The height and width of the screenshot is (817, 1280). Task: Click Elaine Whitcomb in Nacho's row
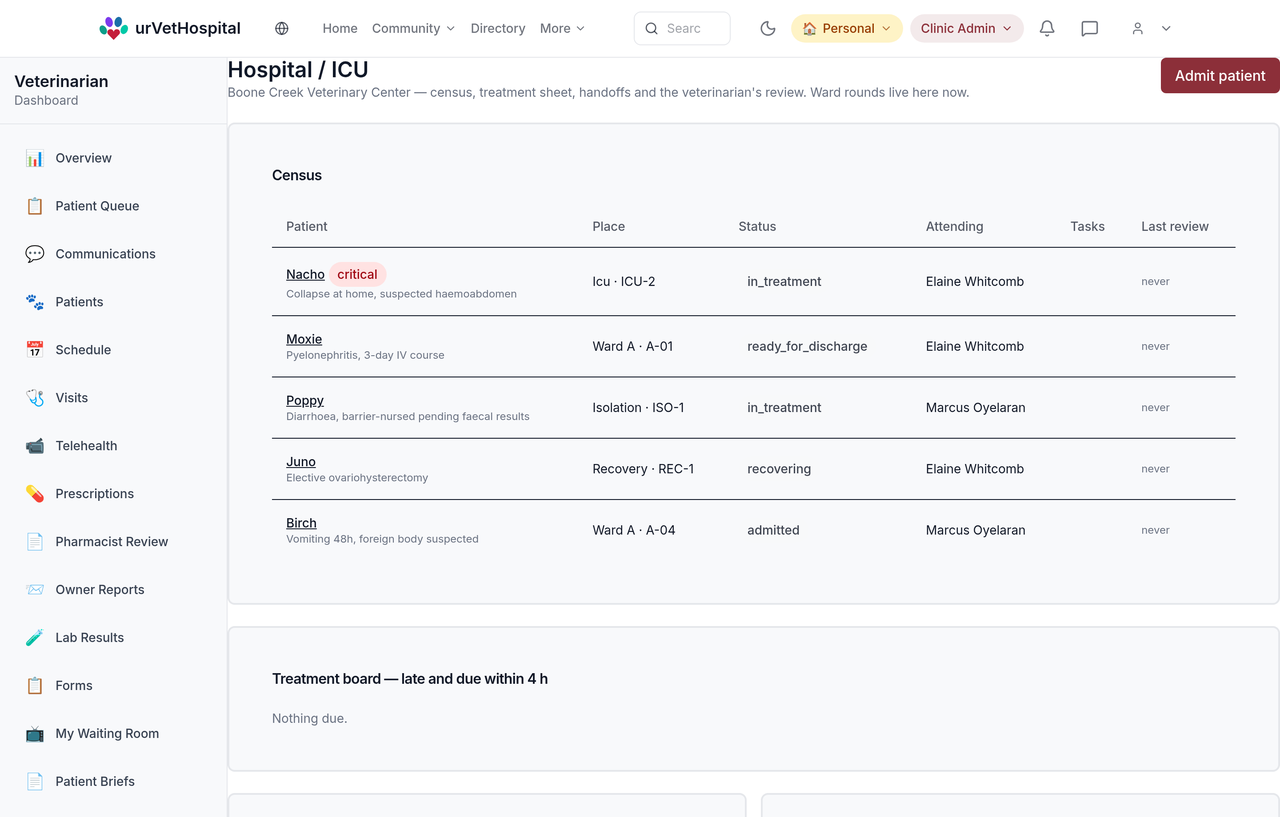(975, 281)
